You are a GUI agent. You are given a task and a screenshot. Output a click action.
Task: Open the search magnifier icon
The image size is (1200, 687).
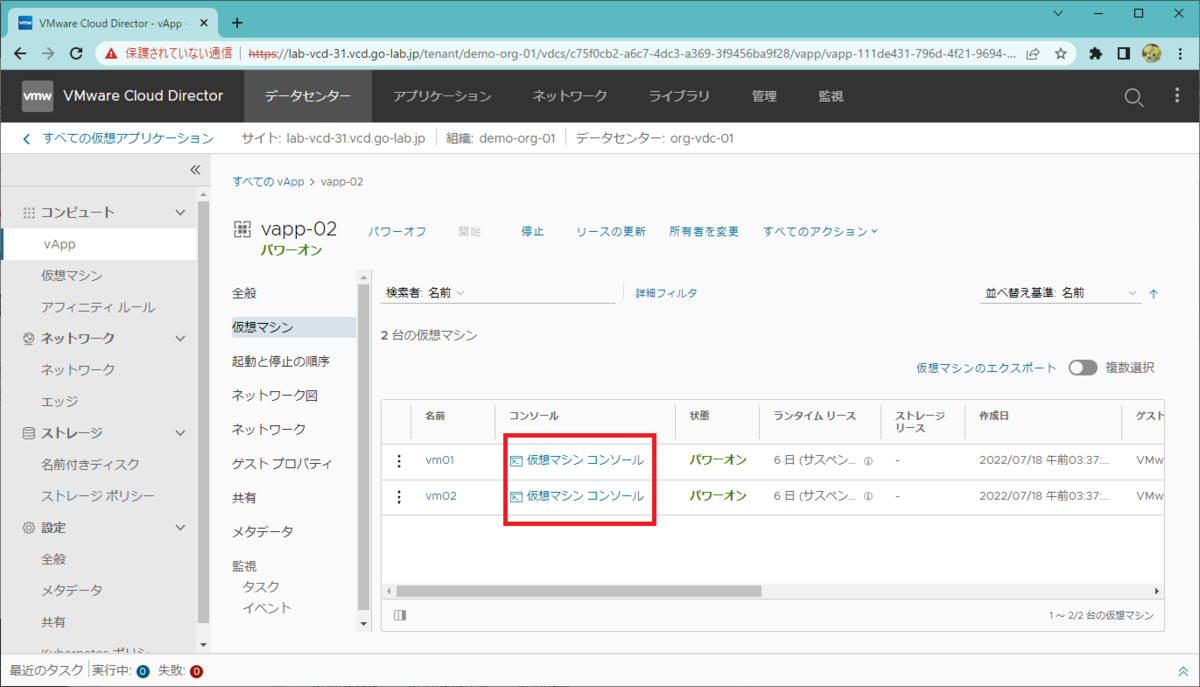1133,97
